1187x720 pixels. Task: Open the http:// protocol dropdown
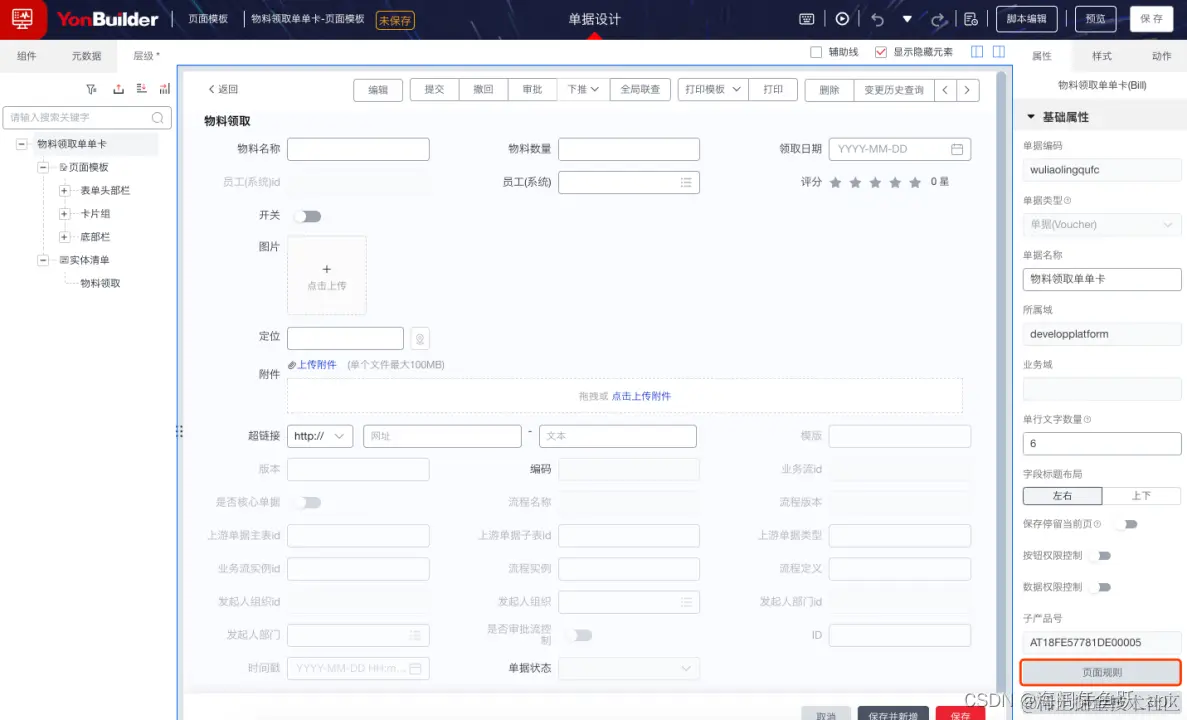pyautogui.click(x=319, y=436)
